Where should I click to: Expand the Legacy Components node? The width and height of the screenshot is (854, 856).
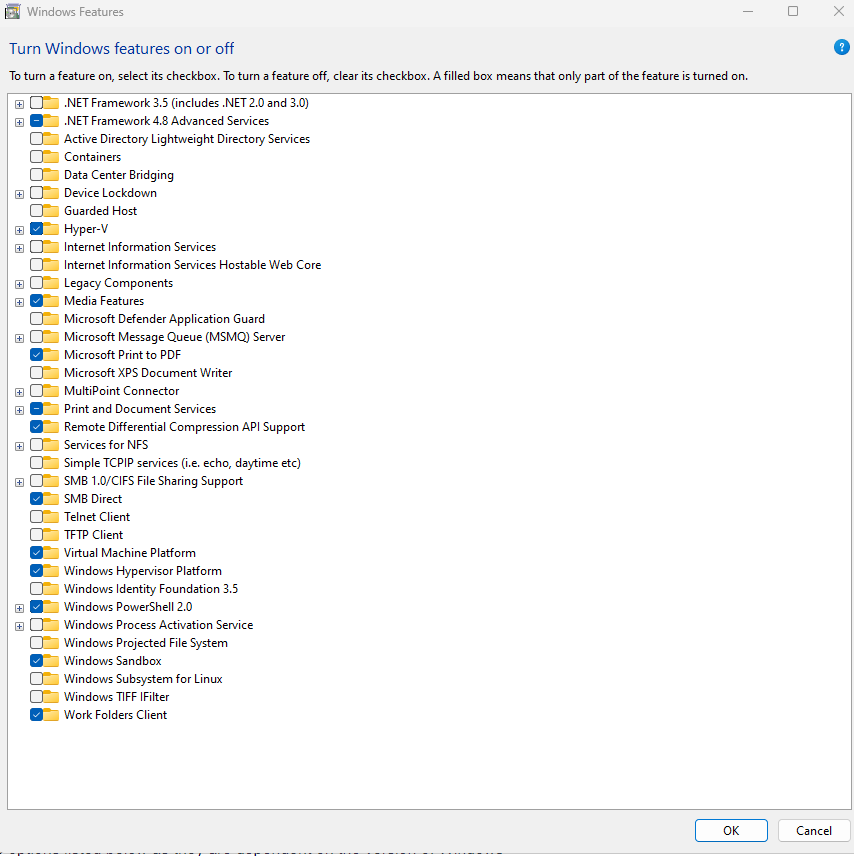[x=19, y=284]
